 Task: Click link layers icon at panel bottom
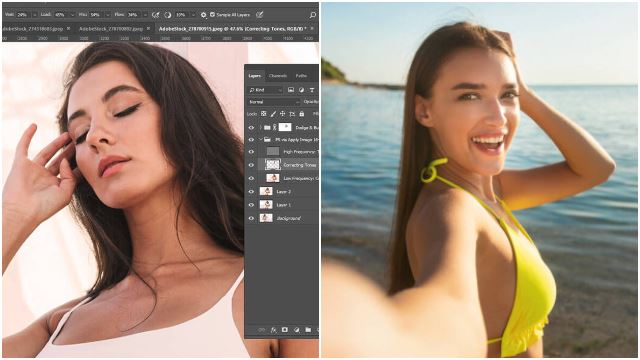pos(262,330)
